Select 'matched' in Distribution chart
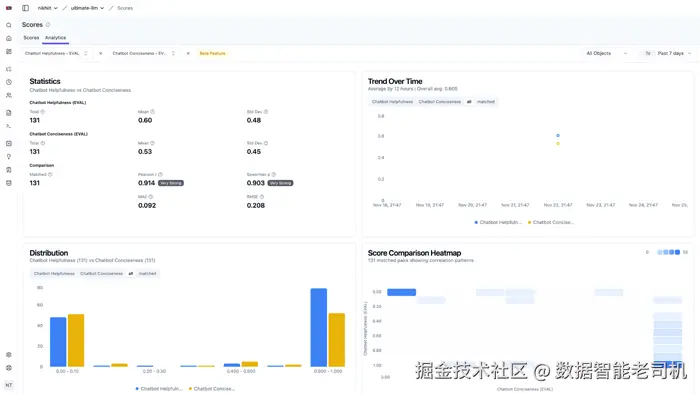This screenshot has height=394, width=700. coord(147,274)
